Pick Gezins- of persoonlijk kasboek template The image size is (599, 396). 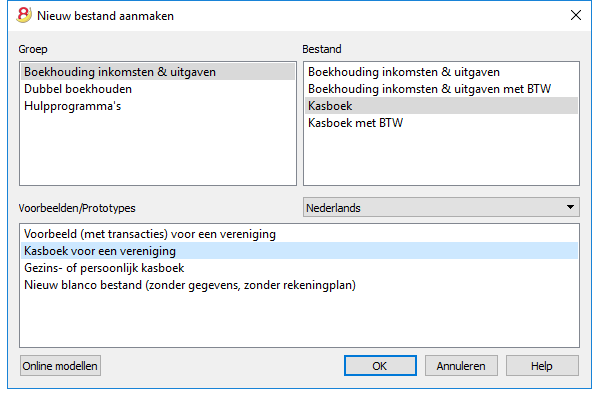point(300,268)
